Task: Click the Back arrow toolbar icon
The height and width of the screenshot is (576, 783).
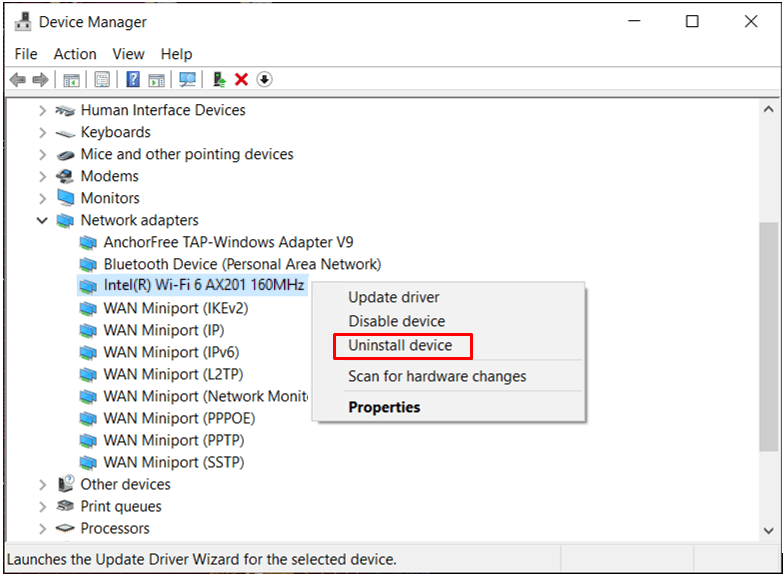Action: click(18, 79)
